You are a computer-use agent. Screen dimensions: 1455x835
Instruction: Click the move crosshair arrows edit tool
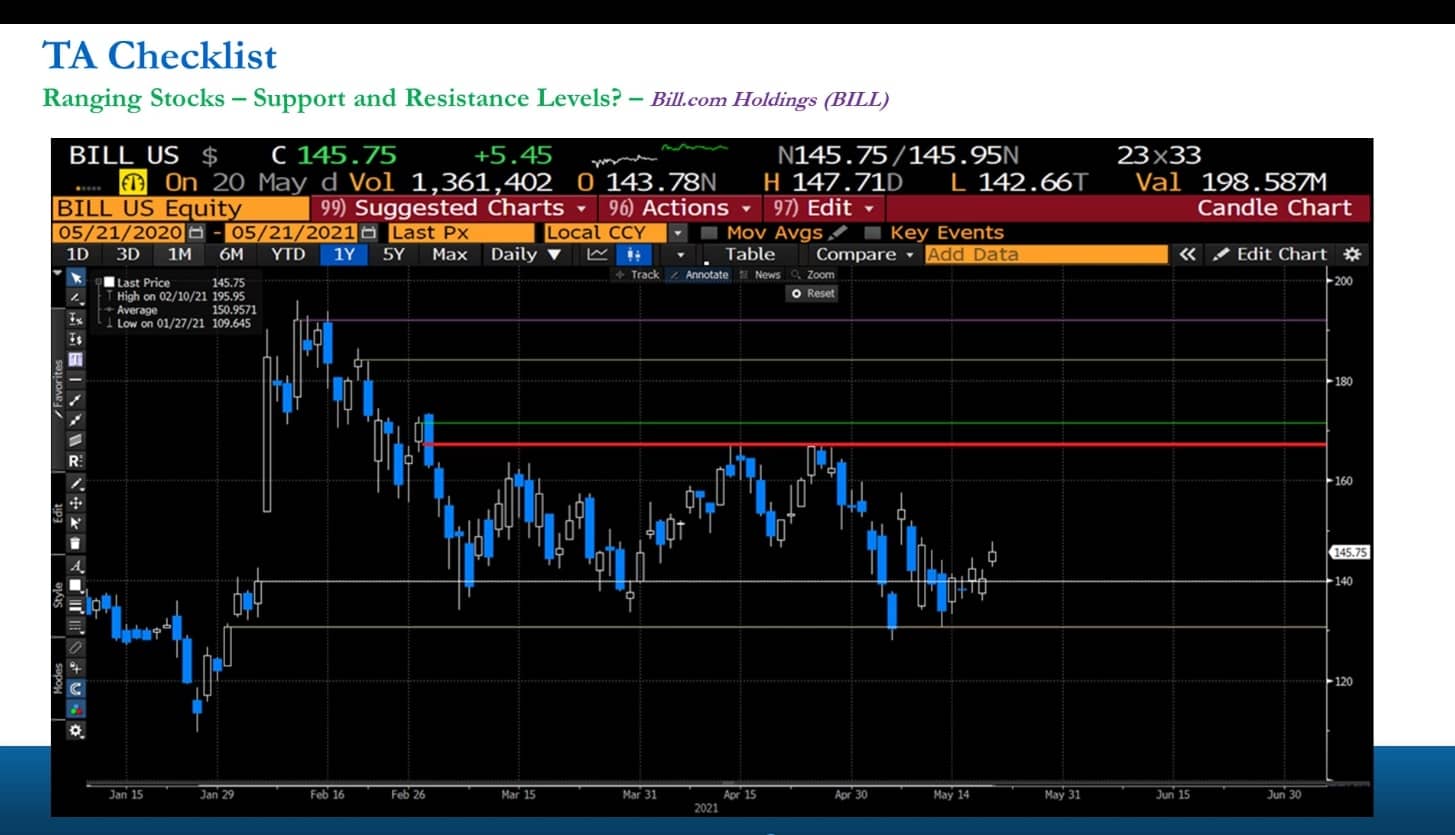click(75, 502)
